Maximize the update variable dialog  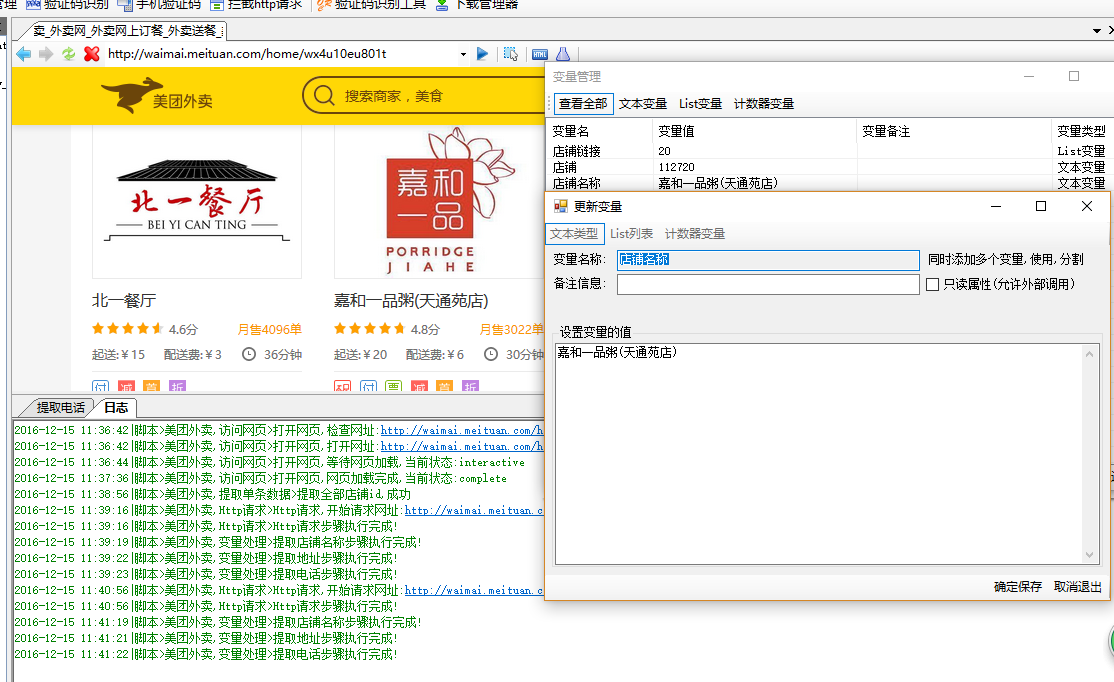click(x=1041, y=206)
